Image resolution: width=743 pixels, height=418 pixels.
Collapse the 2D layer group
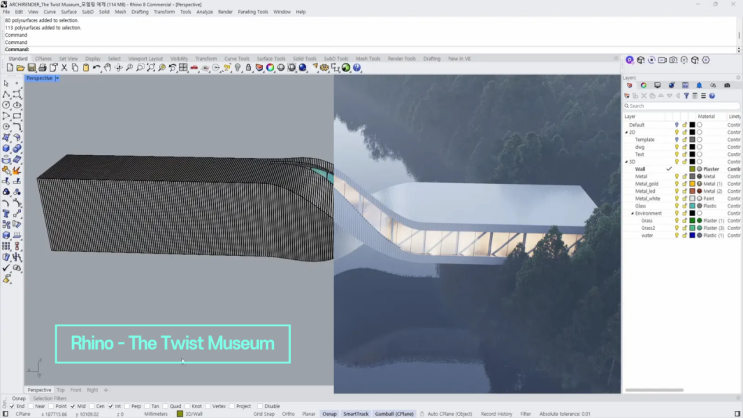pos(626,133)
